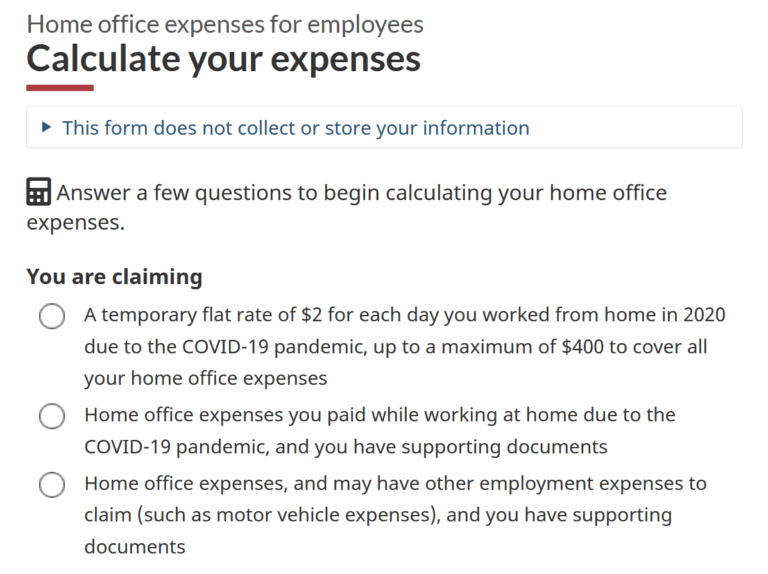Screen dimensions: 768x574
Task: Expand 'This form does not collect or store your information'
Action: (x=295, y=128)
